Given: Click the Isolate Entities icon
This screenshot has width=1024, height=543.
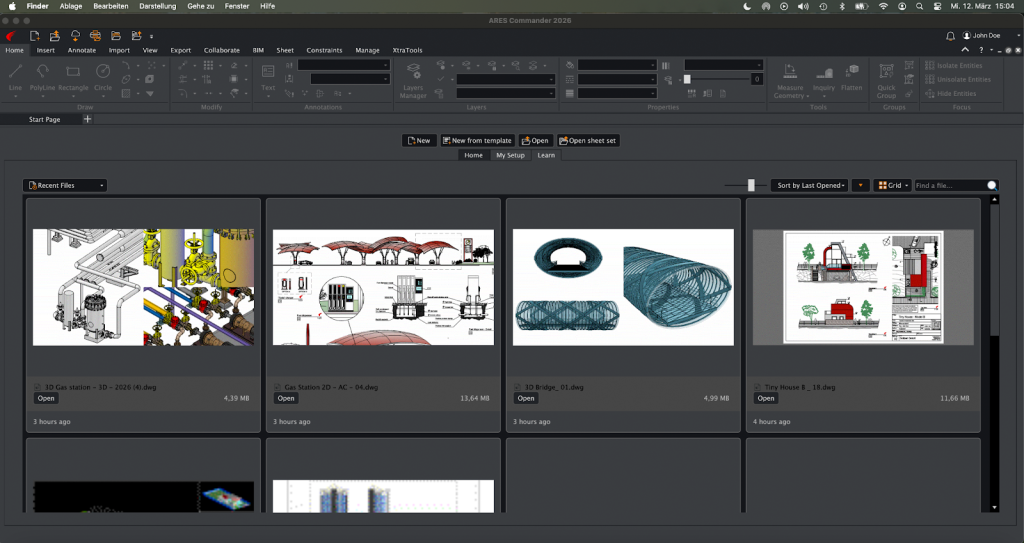Looking at the screenshot, I should pyautogui.click(x=929, y=65).
